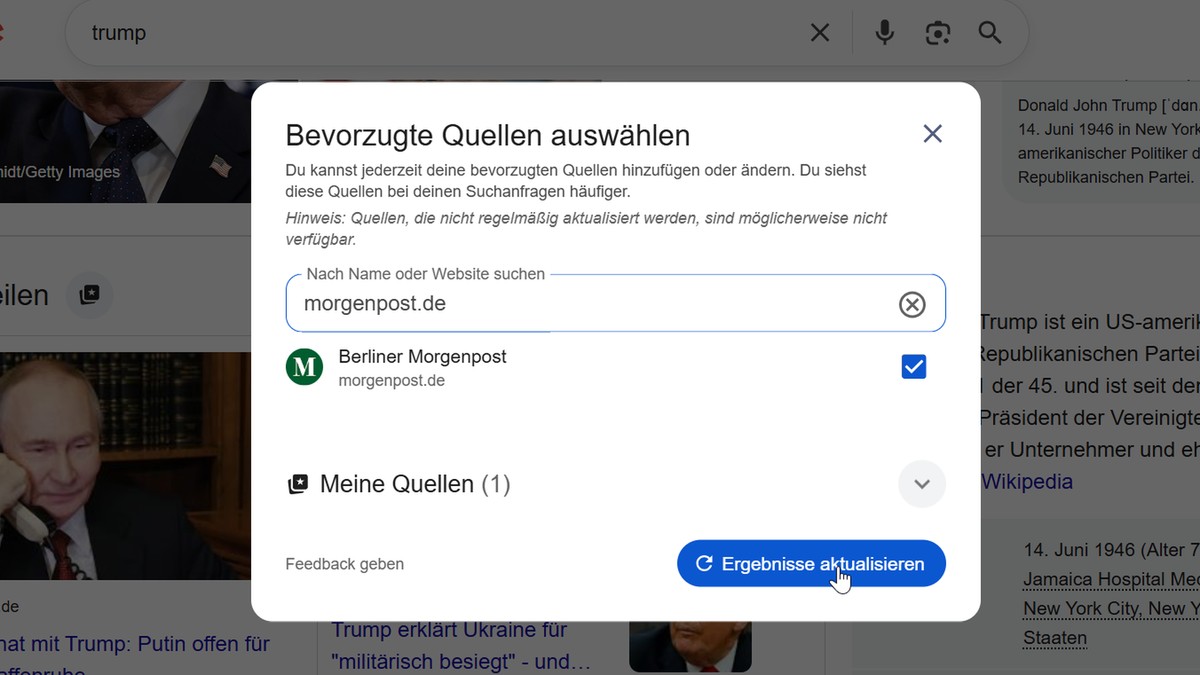Open Jamaica Hospital link in knowledge panel

(1111, 579)
